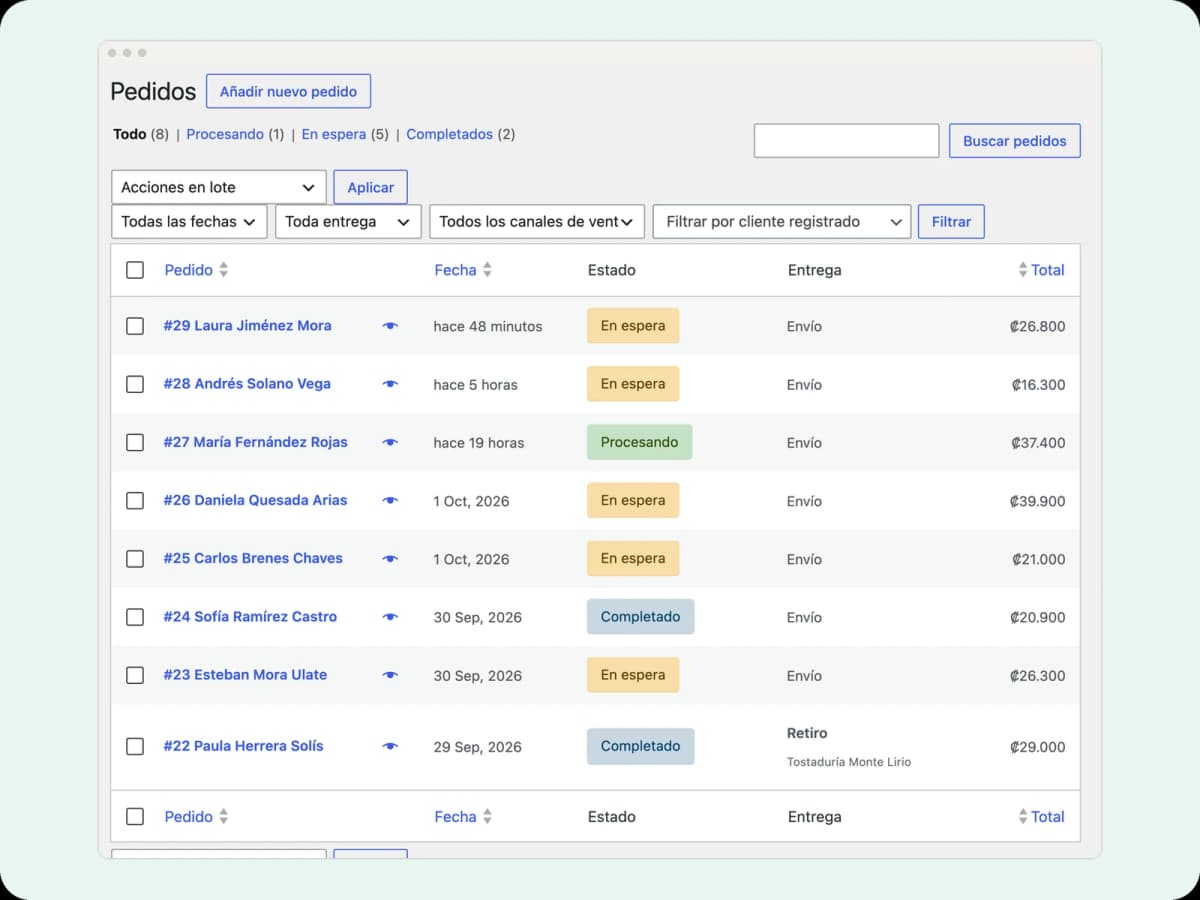This screenshot has height=900, width=1200.
Task: Click the Buscar pedidos button
Action: 1015,141
